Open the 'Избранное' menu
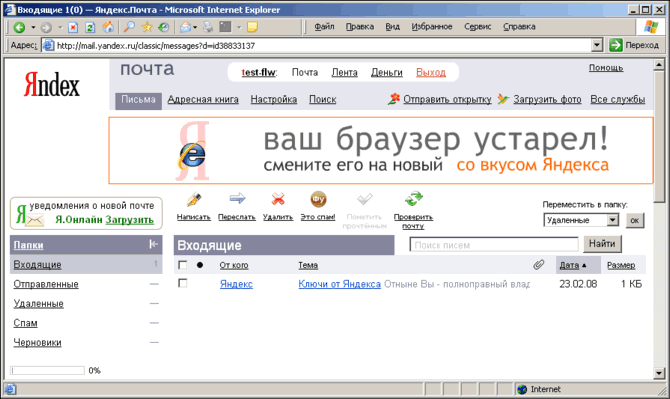The width and height of the screenshot is (670, 399). pos(432,26)
